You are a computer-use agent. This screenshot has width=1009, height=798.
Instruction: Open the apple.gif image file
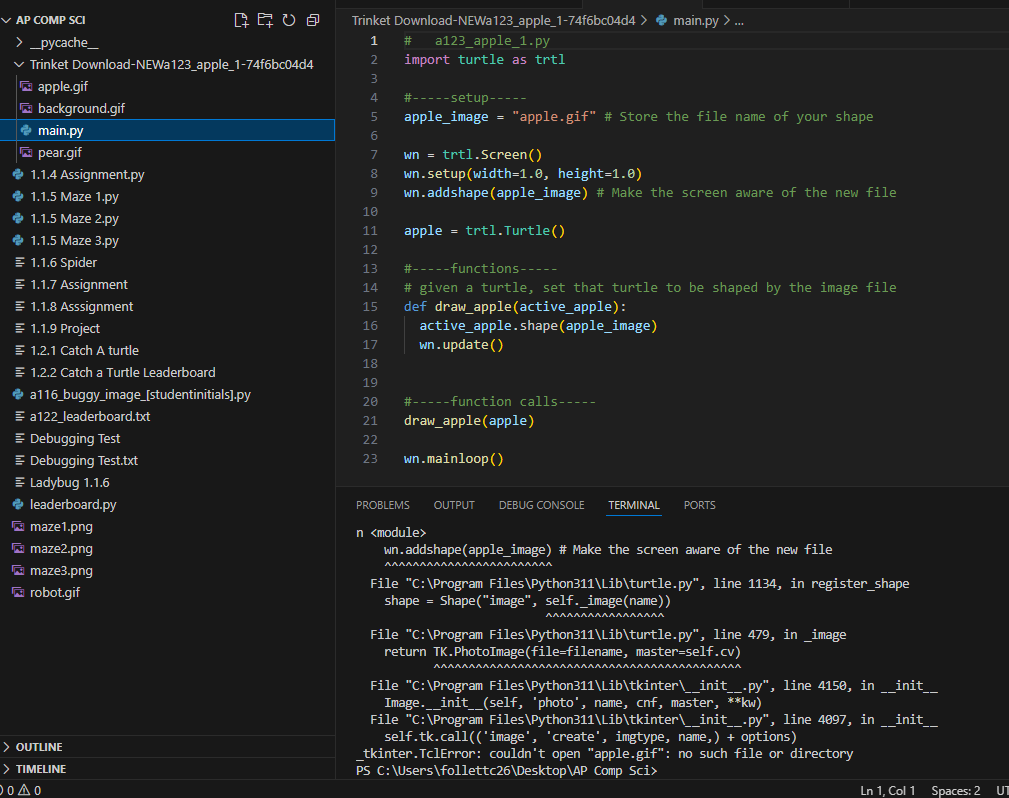click(x=62, y=86)
